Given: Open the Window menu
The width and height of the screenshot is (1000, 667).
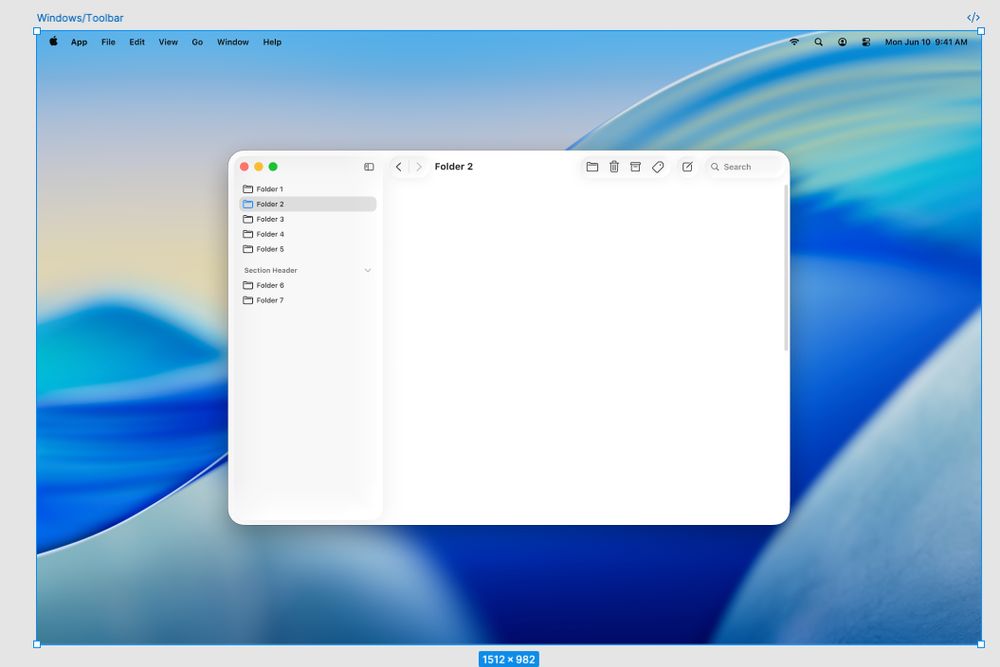Looking at the screenshot, I should click(x=233, y=42).
